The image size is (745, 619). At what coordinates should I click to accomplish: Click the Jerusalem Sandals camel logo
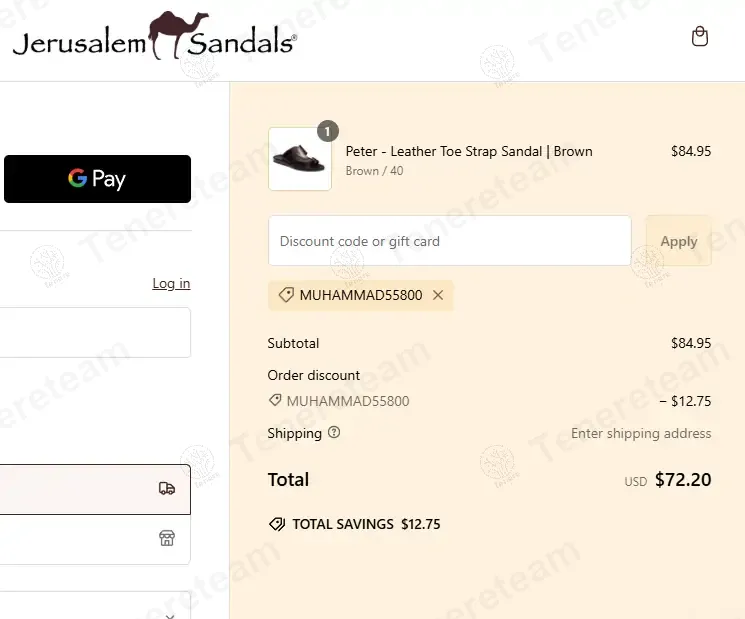[155, 37]
